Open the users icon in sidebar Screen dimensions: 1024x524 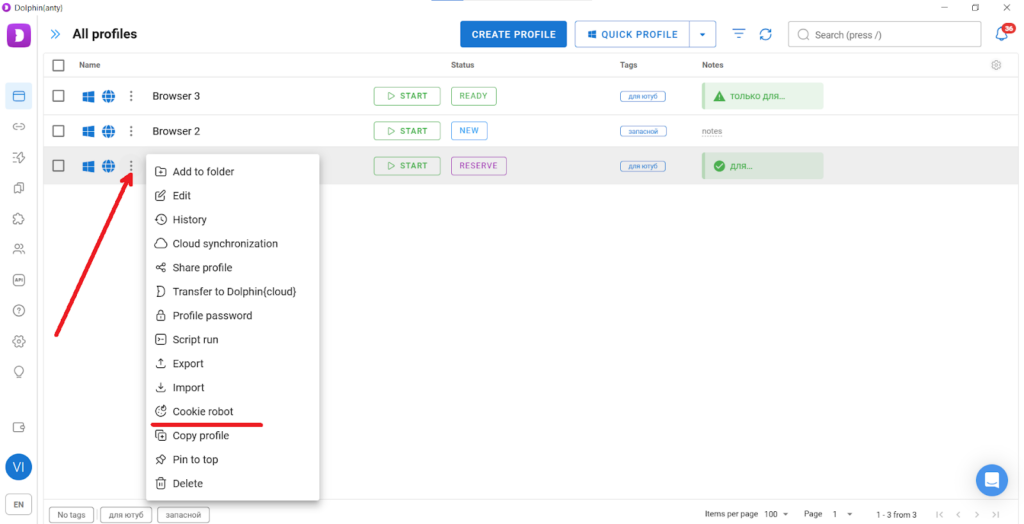pos(18,249)
